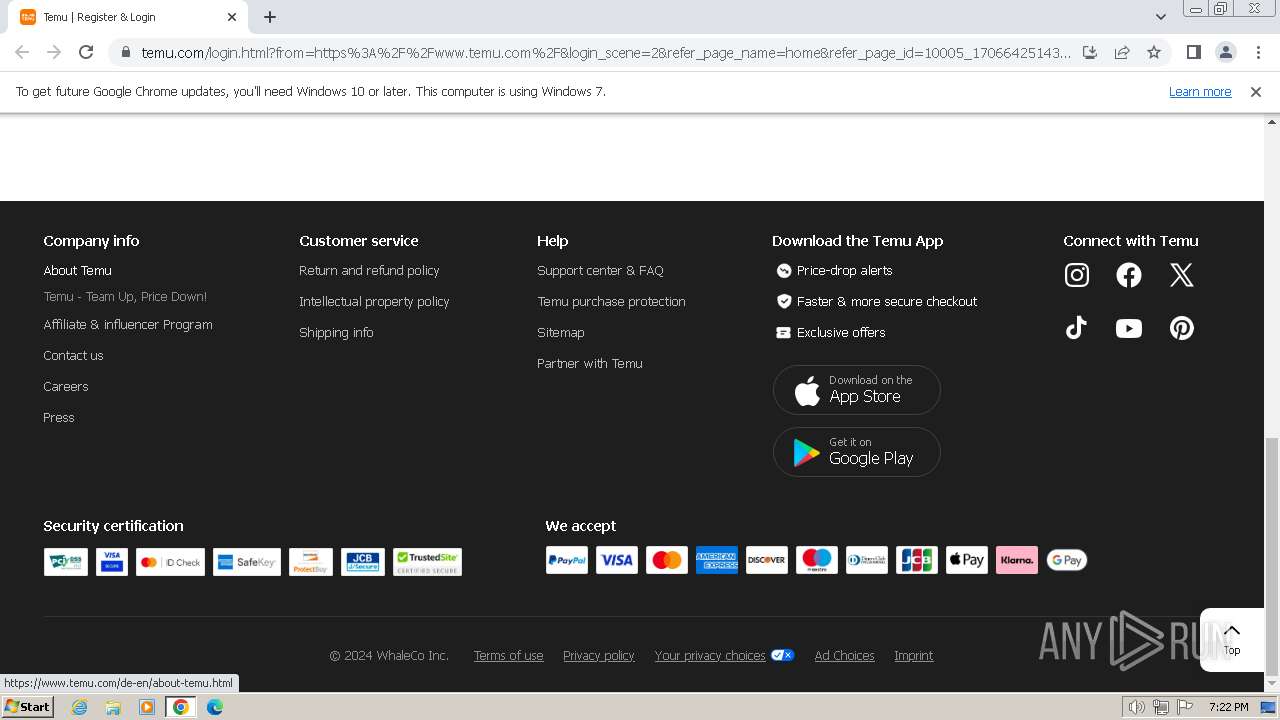Click the Visa Secure certification badge
This screenshot has width=1280, height=720.
click(x=112, y=562)
